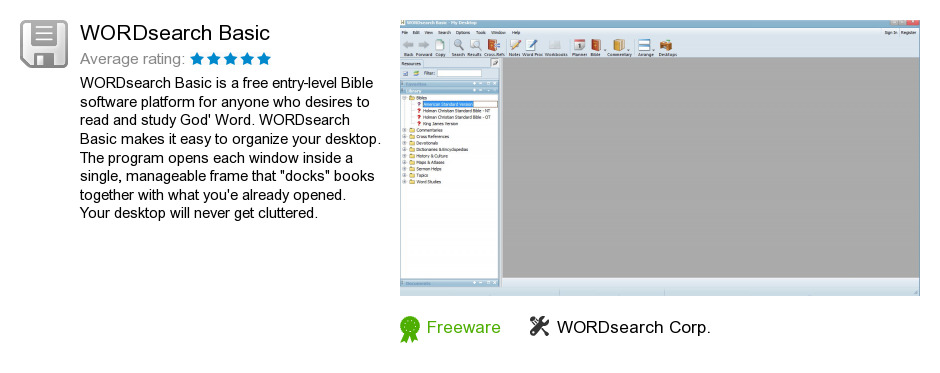Viewport: 940px width, 373px height.
Task: Open the Options menu
Action: [463, 32]
